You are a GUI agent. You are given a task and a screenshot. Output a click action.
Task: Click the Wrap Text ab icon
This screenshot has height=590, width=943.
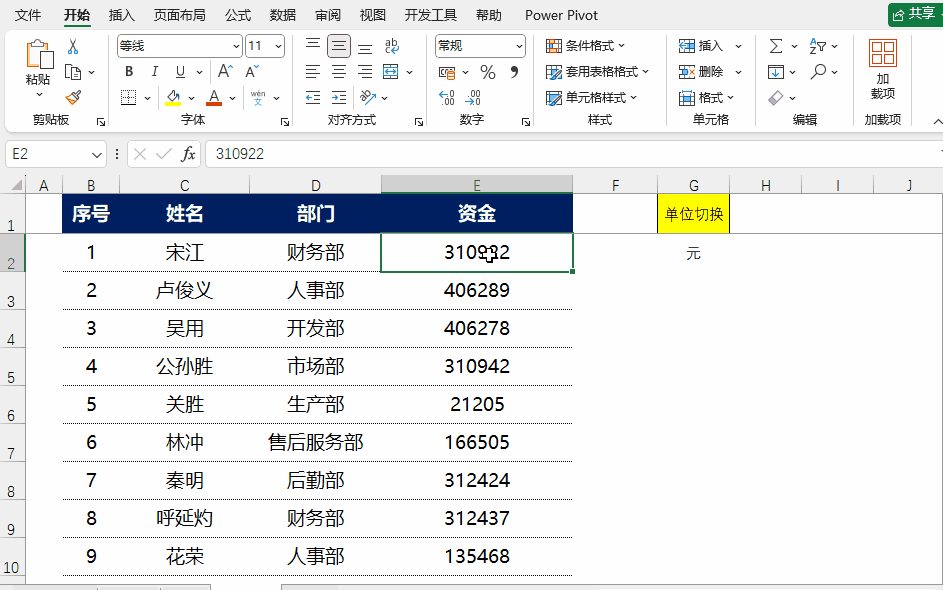click(x=392, y=46)
